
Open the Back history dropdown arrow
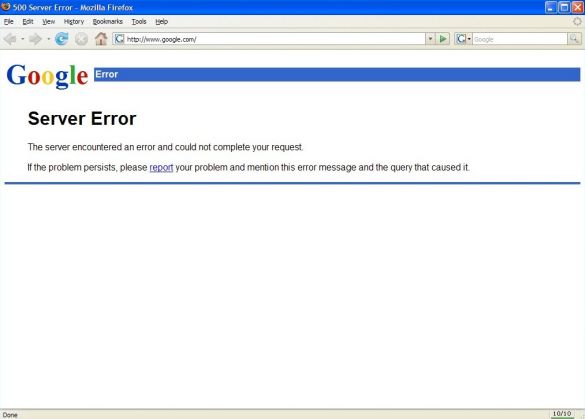pyautogui.click(x=22, y=39)
